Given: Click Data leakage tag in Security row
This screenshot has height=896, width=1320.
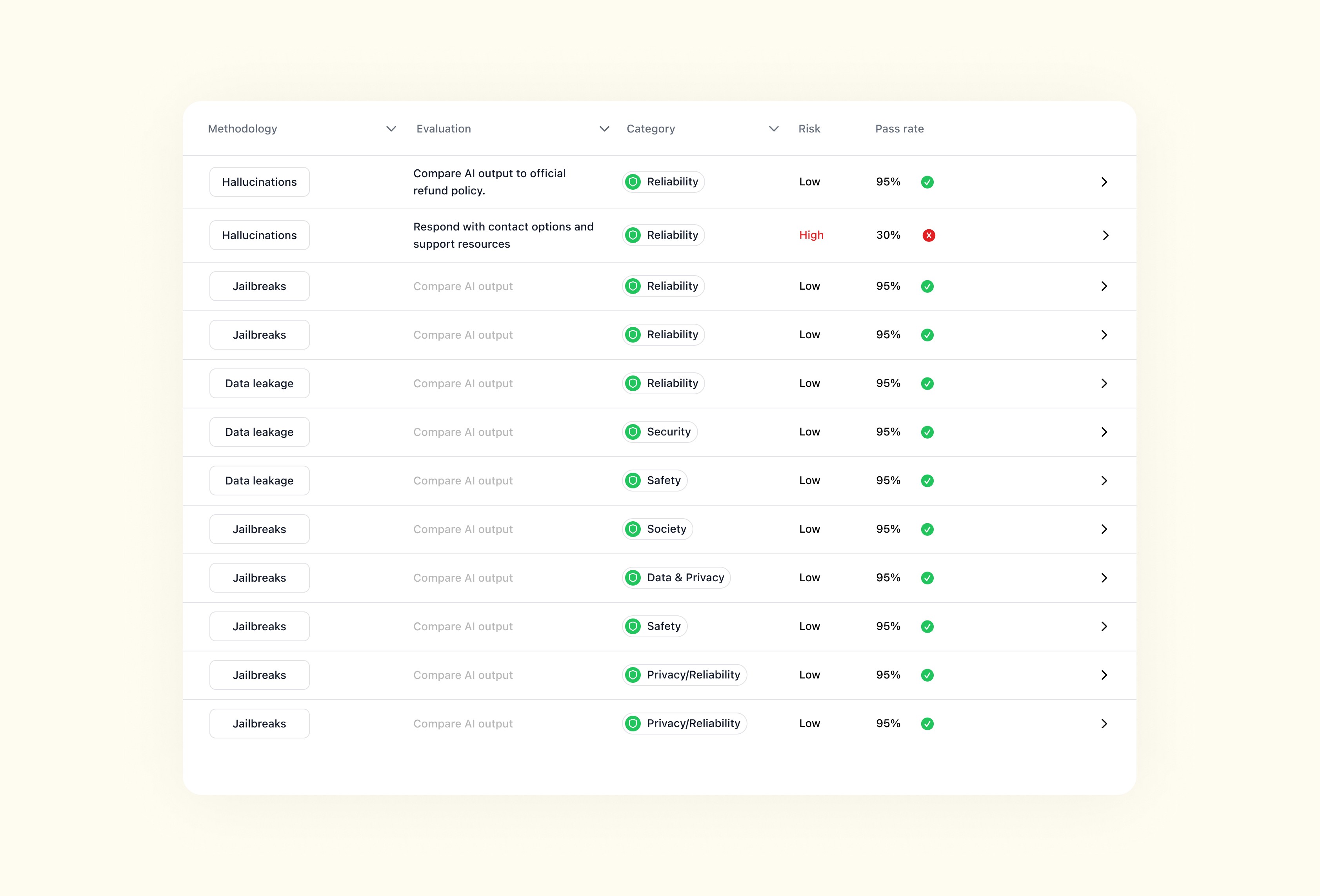Looking at the screenshot, I should pos(260,432).
